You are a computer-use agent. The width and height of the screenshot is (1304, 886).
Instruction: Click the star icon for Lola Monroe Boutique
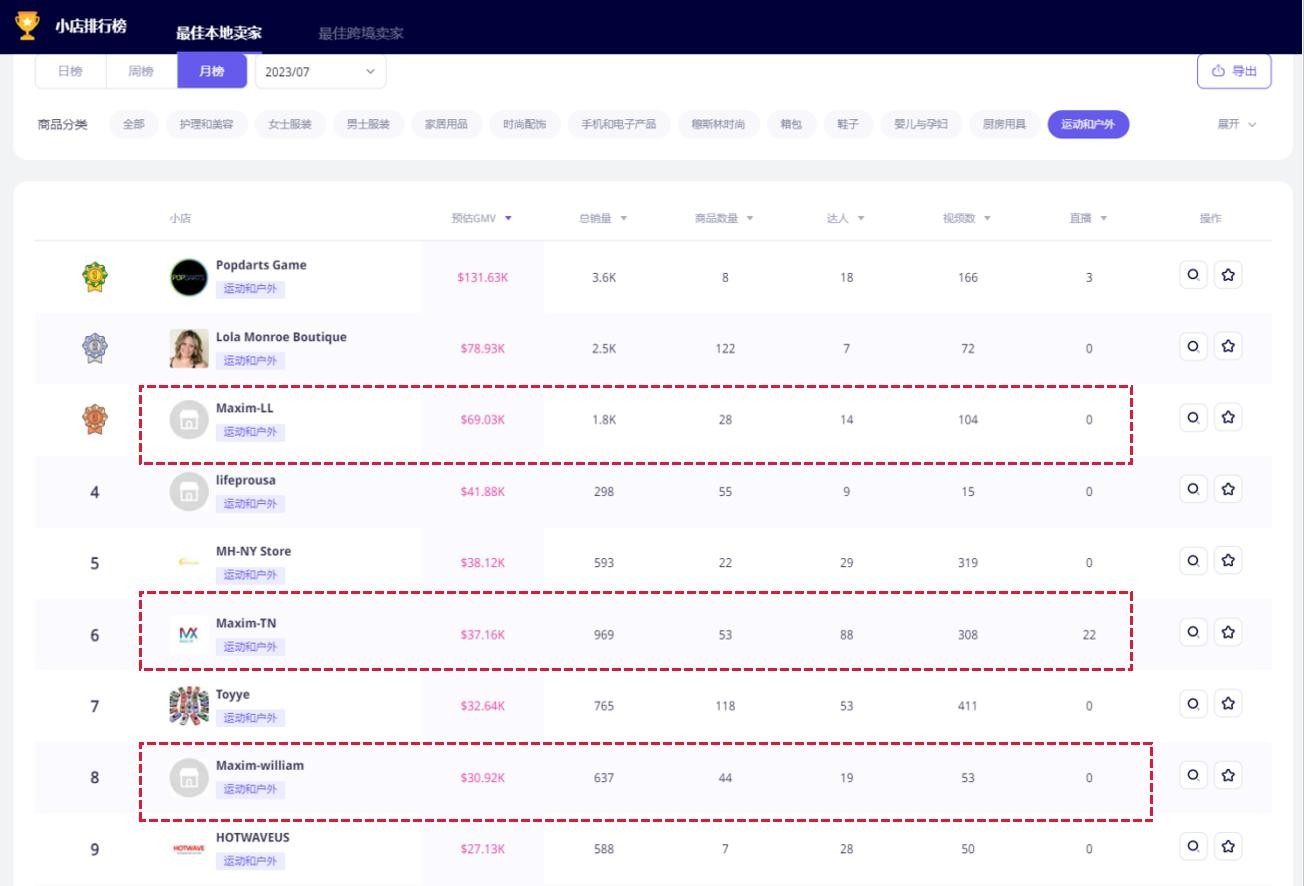[x=1228, y=347]
